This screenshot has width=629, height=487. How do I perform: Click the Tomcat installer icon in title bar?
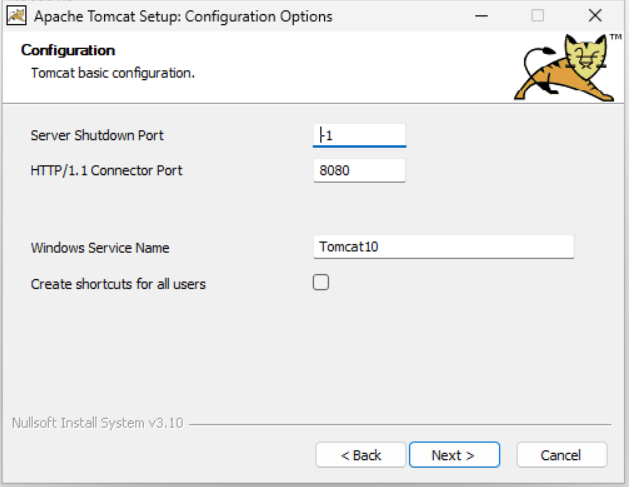16,16
